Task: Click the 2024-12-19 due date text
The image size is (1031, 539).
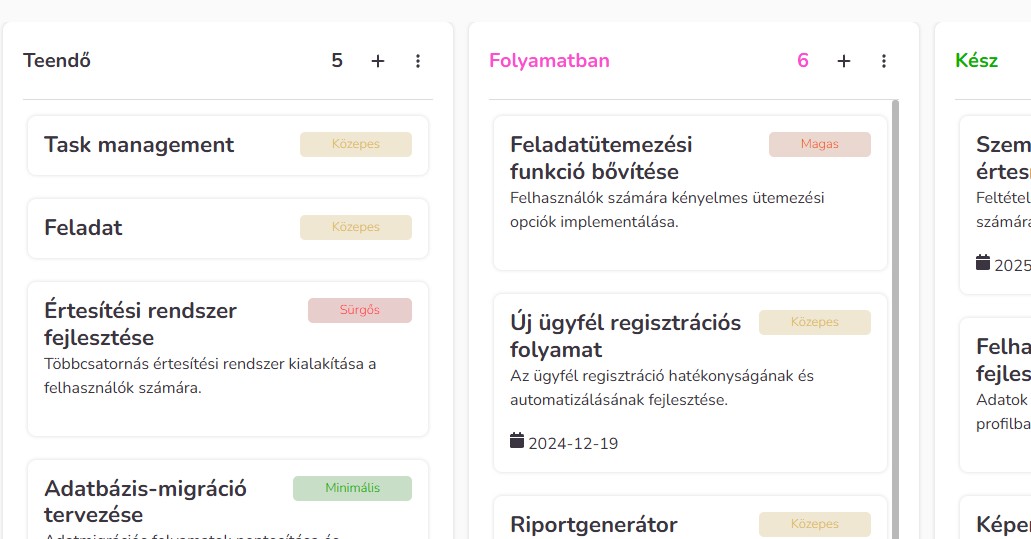Action: coord(573,443)
